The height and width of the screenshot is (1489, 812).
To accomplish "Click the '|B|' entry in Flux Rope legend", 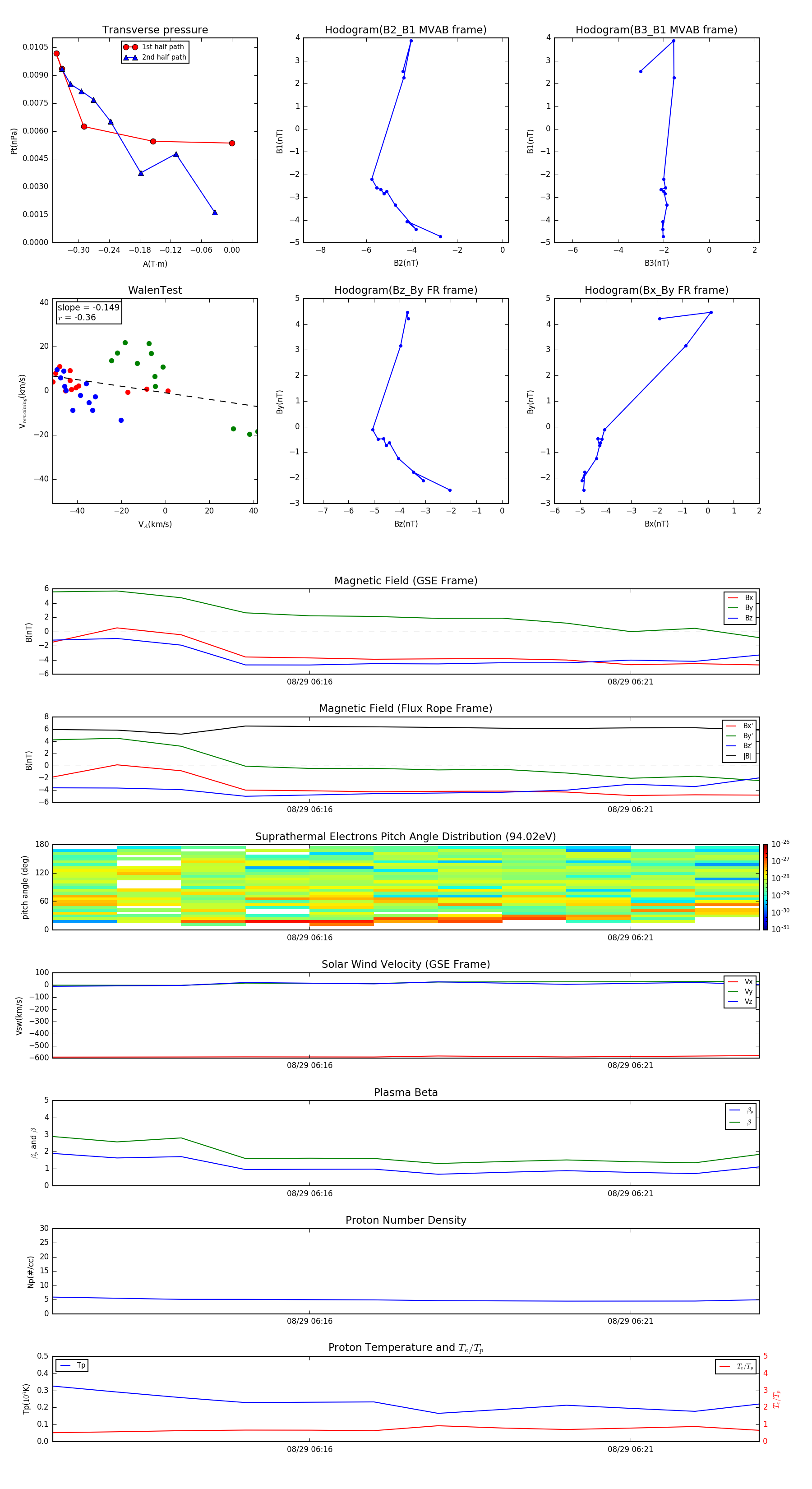I will [x=739, y=756].
